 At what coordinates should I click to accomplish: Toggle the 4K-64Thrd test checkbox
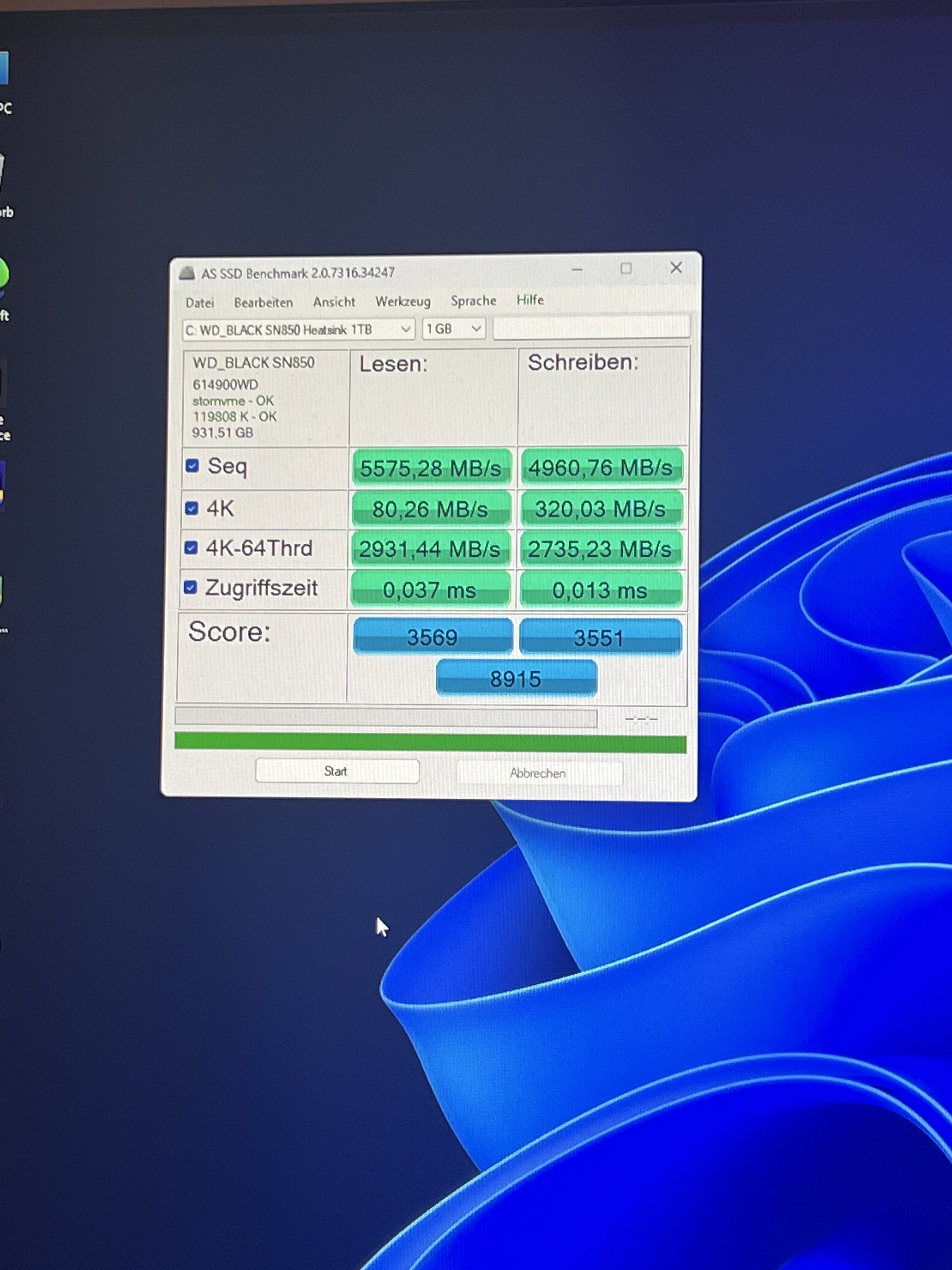pyautogui.click(x=190, y=547)
